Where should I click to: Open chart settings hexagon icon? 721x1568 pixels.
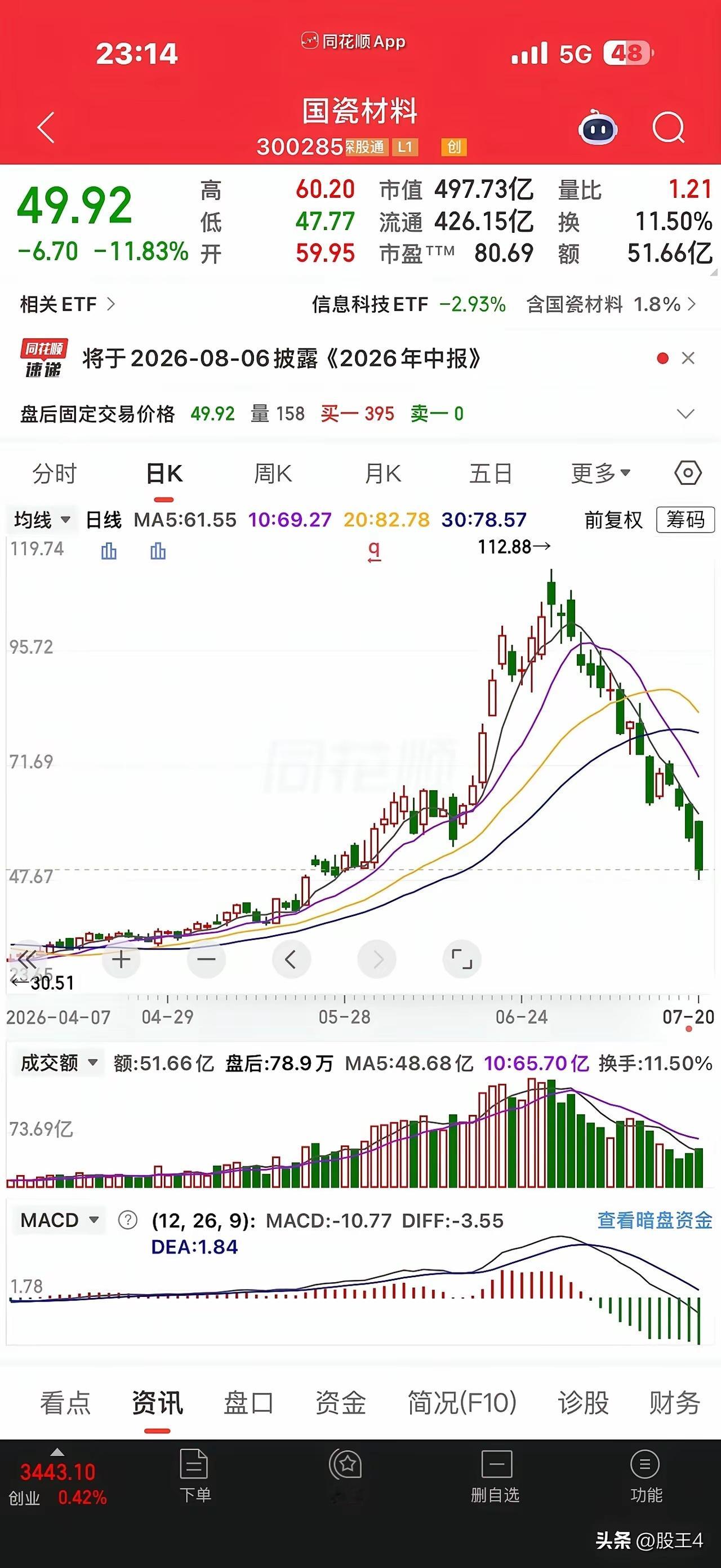(x=688, y=473)
